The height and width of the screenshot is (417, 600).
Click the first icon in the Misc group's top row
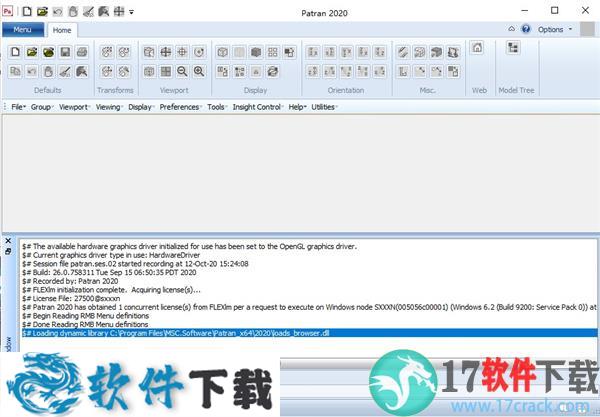click(403, 52)
